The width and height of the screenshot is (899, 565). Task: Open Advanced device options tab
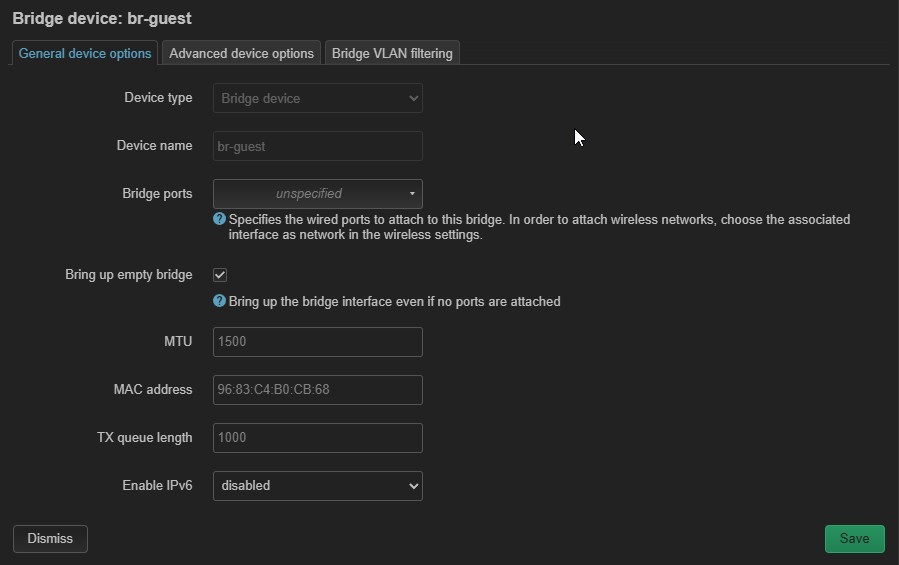click(241, 53)
